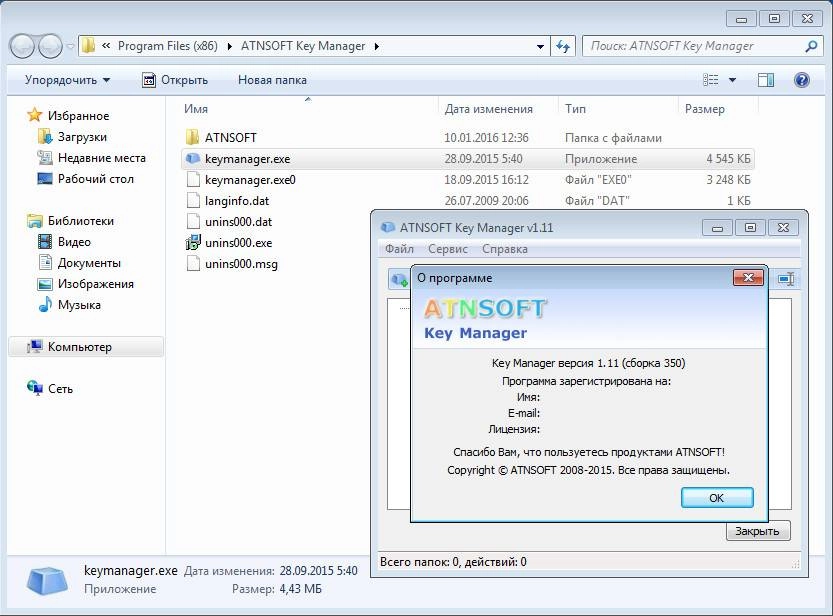Click the magnifier search icon
The width and height of the screenshot is (833, 616).
tap(811, 46)
